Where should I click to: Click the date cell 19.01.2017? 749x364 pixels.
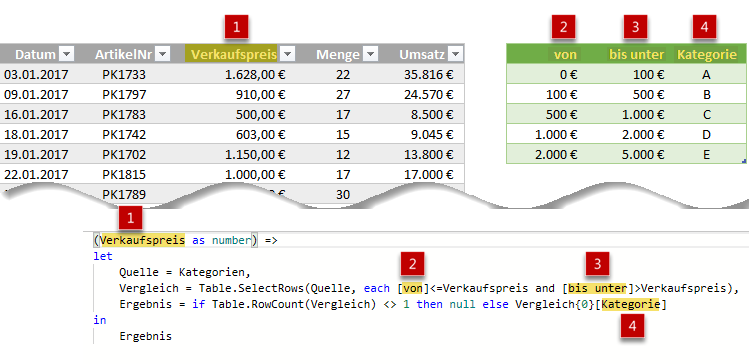[x=36, y=155]
